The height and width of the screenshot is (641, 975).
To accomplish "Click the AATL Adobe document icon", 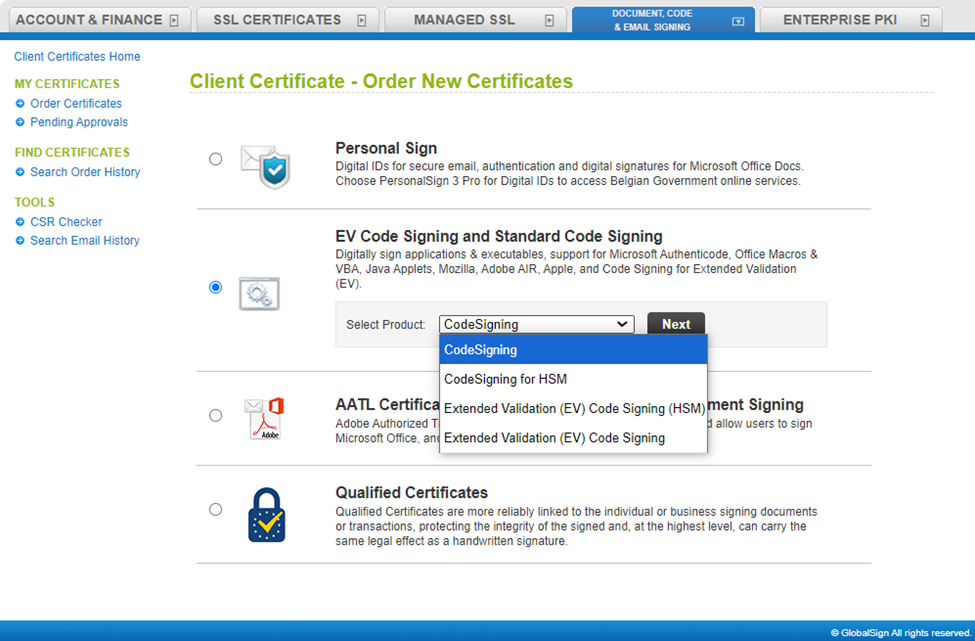I will [x=264, y=418].
